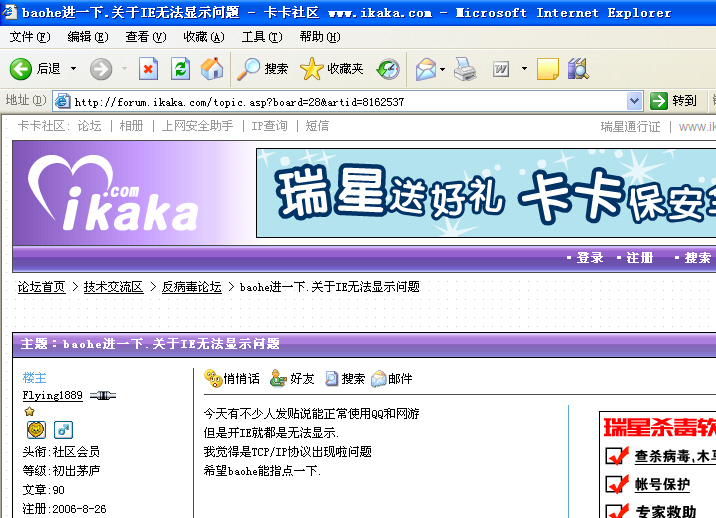Click the ikaka.com logo
Viewport: 716px width, 518px height.
tap(113, 193)
